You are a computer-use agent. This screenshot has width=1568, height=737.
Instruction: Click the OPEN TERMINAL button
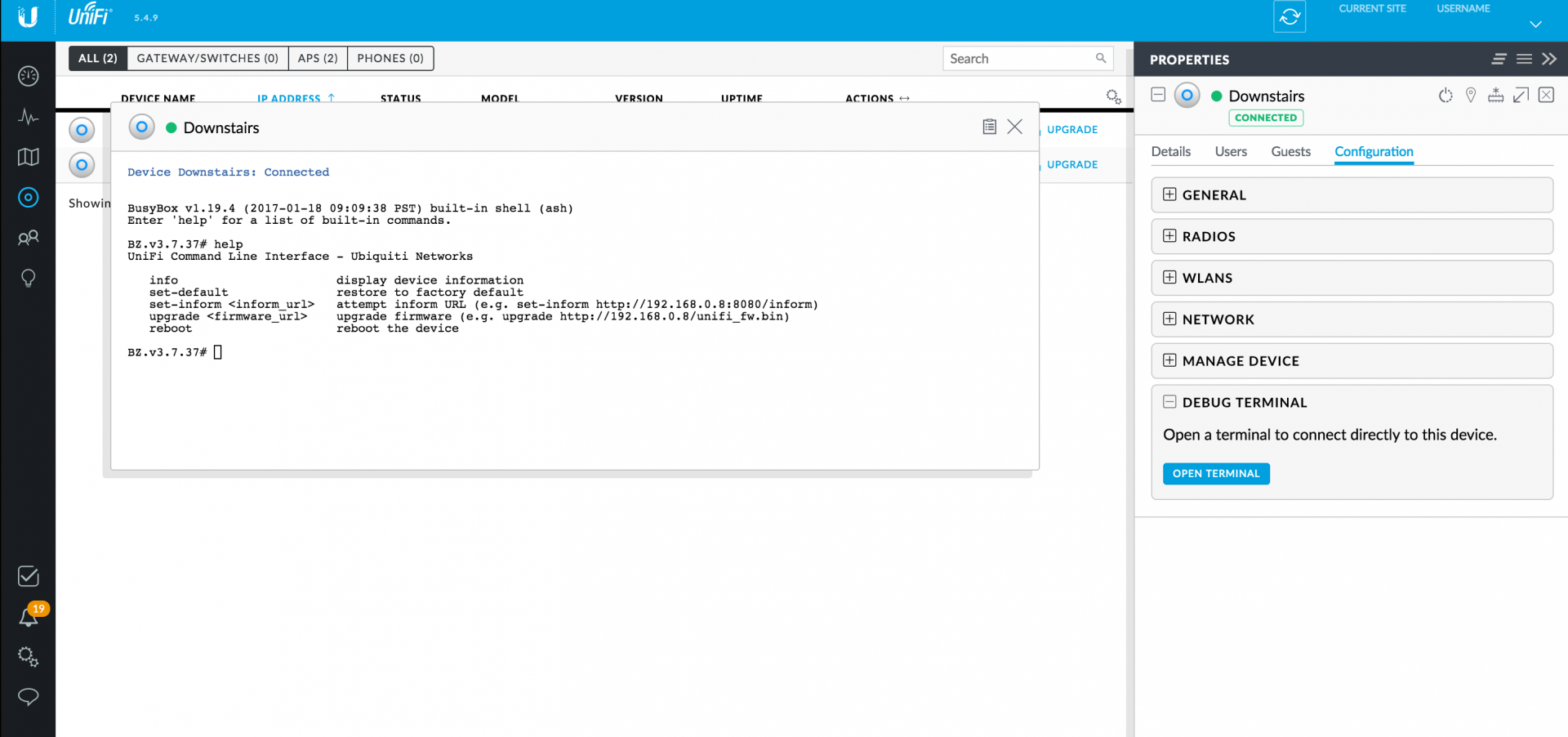(1215, 474)
